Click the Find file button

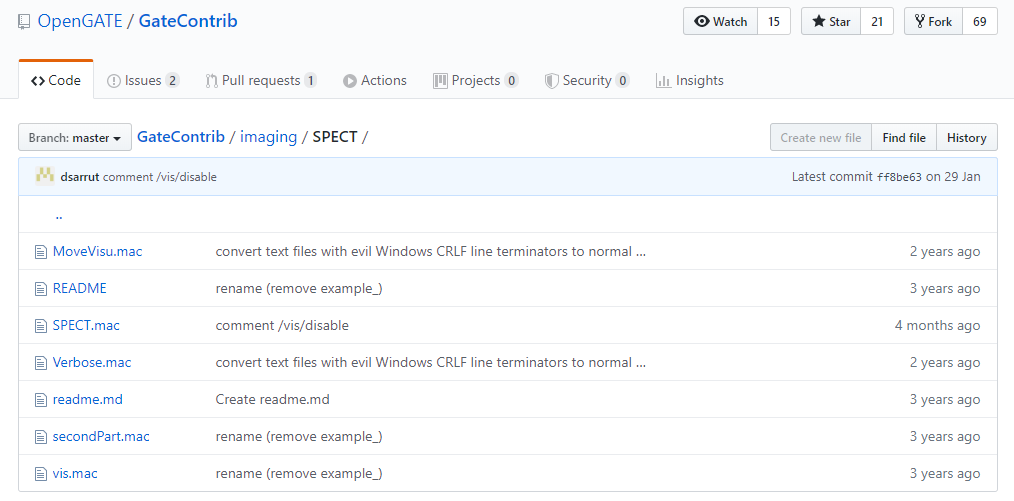[904, 138]
